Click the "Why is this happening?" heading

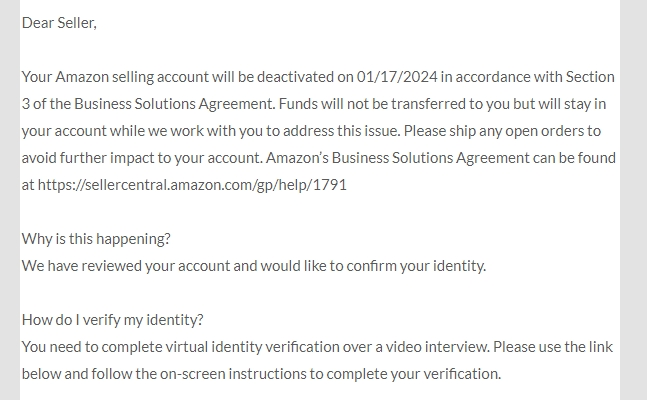(x=96, y=239)
